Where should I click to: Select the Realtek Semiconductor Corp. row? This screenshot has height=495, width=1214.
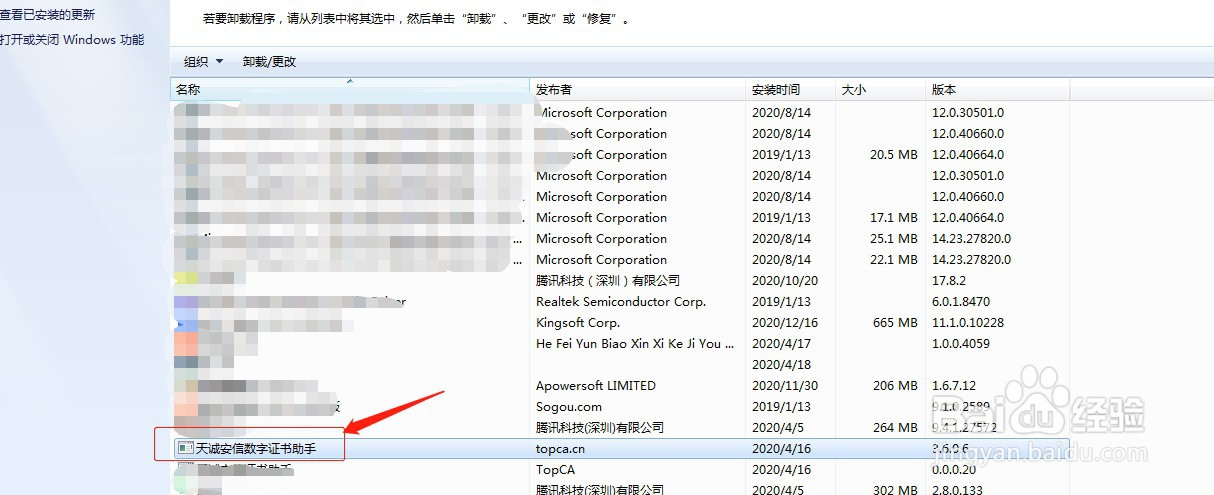[621, 302]
